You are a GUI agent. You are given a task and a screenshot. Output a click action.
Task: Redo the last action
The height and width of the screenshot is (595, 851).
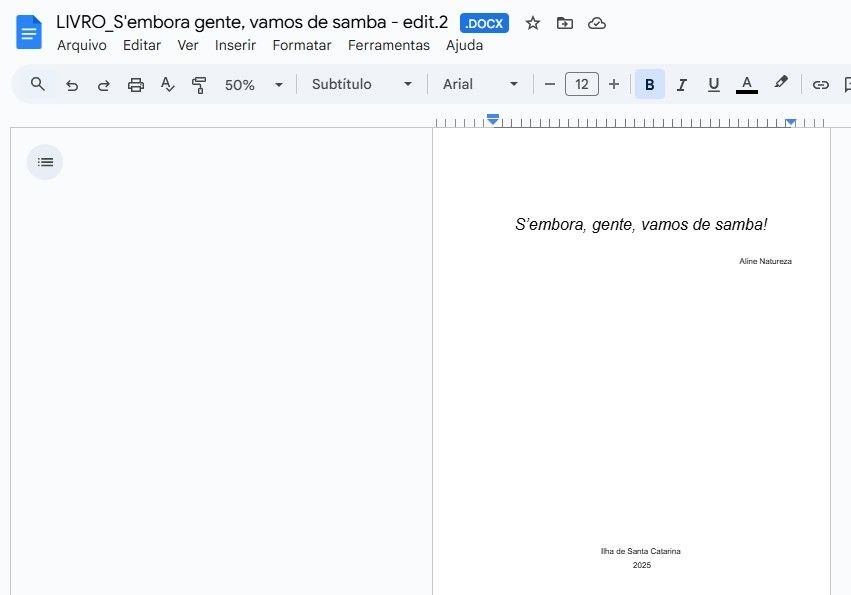pyautogui.click(x=103, y=85)
